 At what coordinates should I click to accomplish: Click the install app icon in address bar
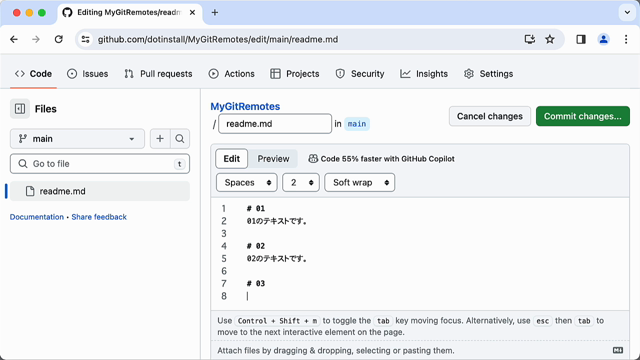pos(529,39)
